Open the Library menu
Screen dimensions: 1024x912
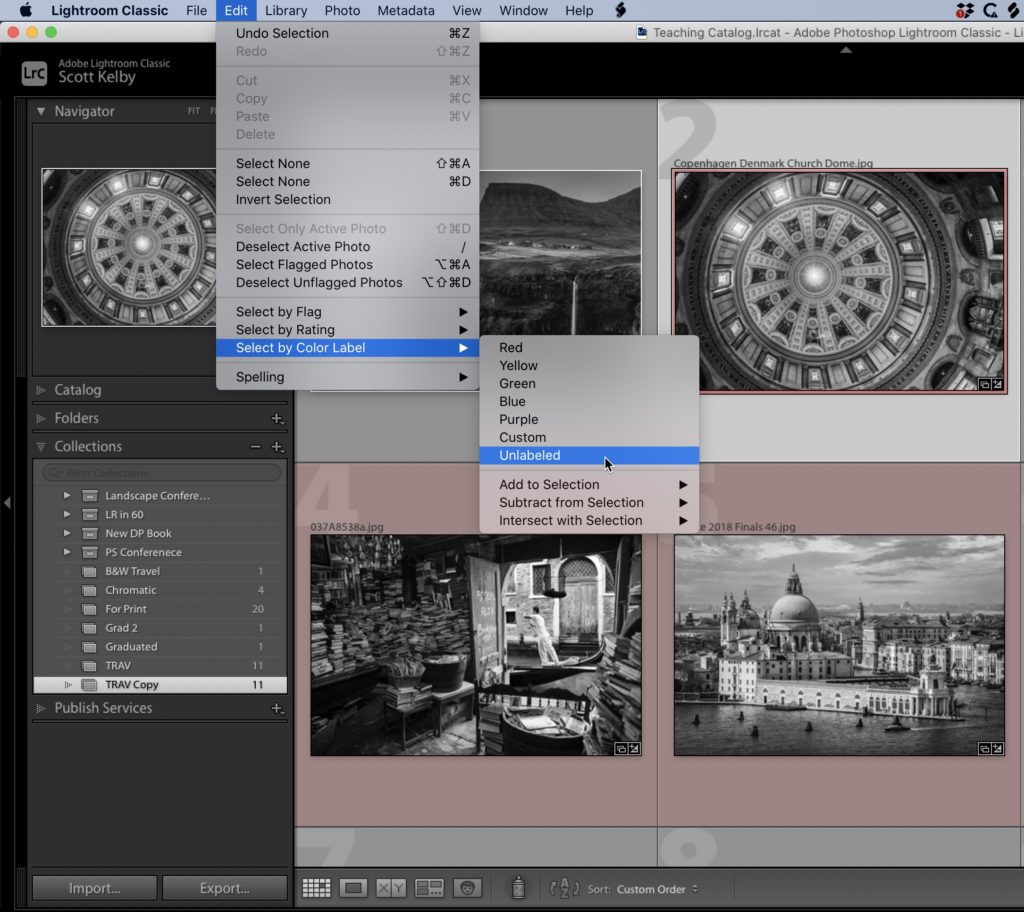click(x=286, y=10)
